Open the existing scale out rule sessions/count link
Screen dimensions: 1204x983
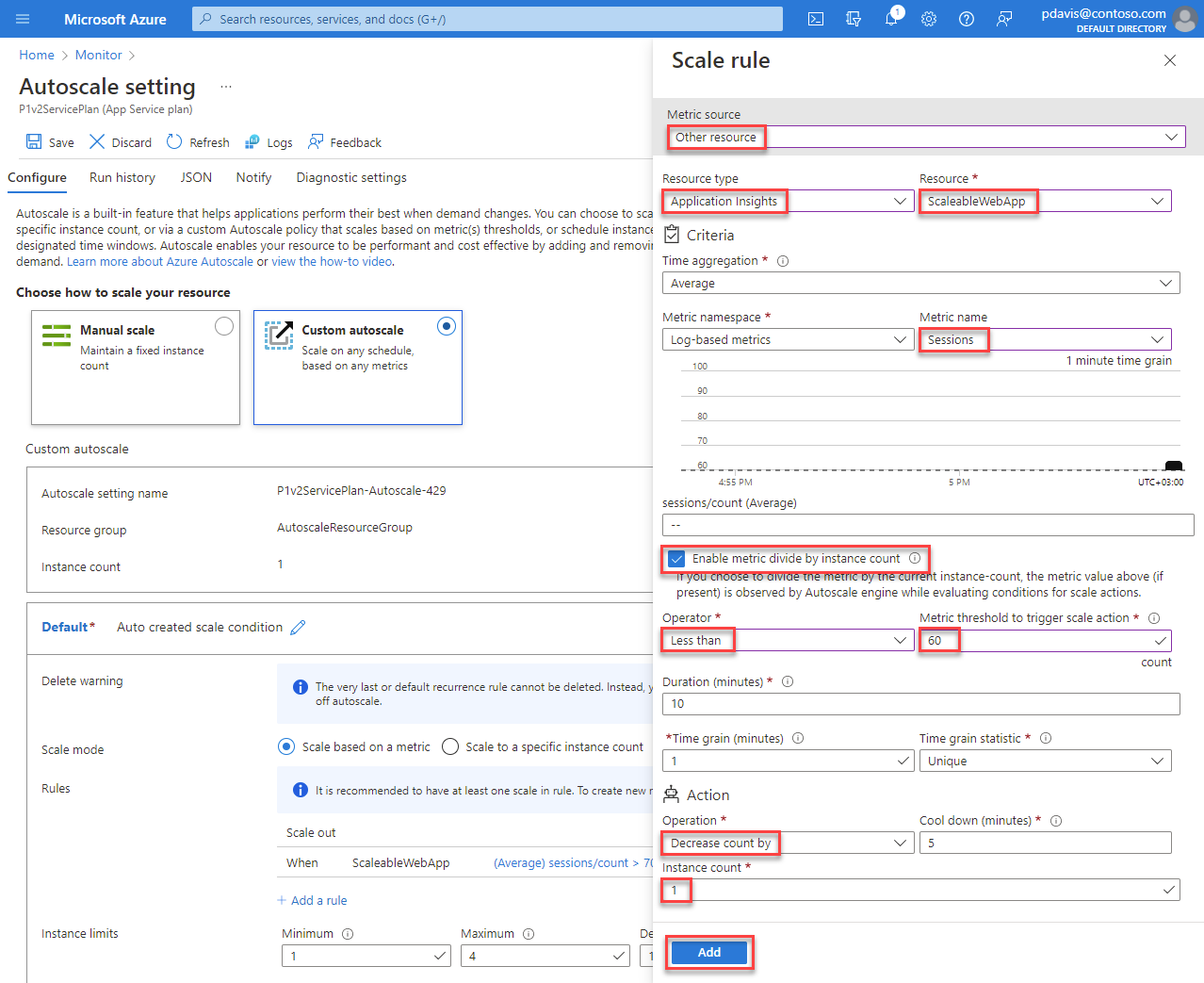pyautogui.click(x=573, y=862)
